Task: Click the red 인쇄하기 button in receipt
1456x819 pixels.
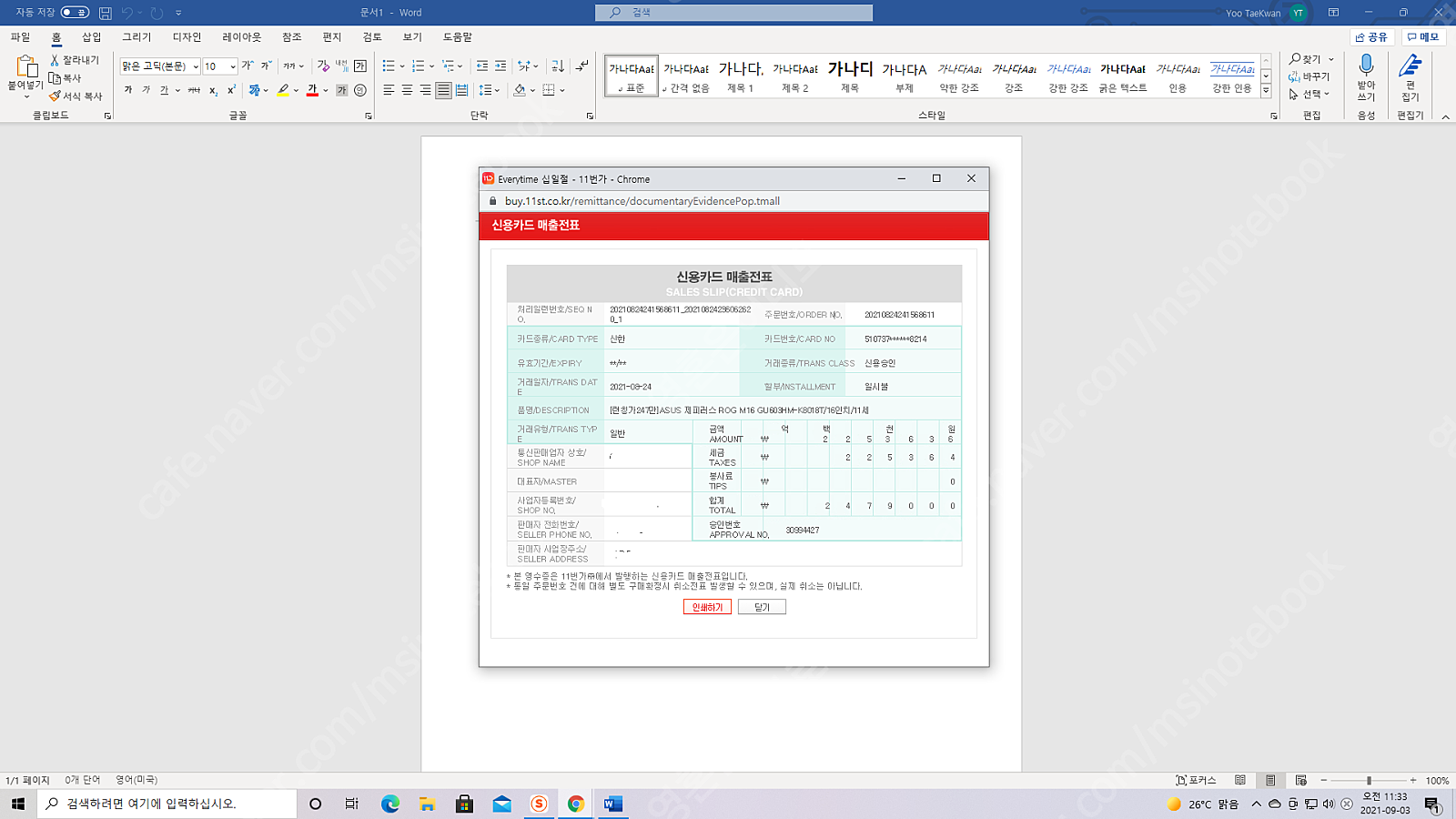Action: (707, 607)
